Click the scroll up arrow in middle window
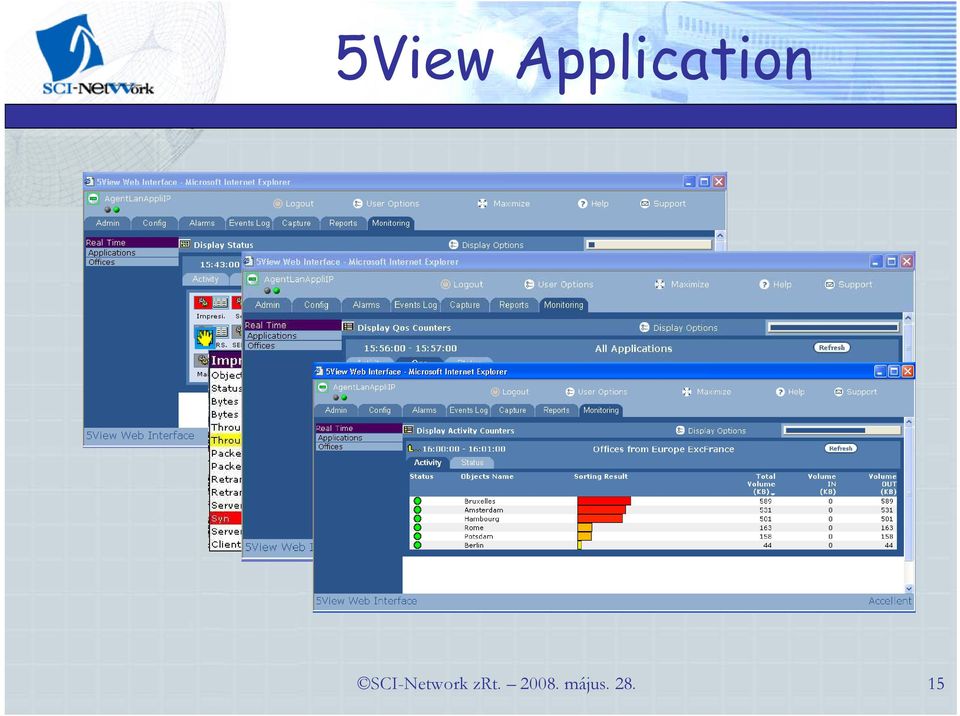Viewport: 960px width, 716px height. [x=908, y=318]
